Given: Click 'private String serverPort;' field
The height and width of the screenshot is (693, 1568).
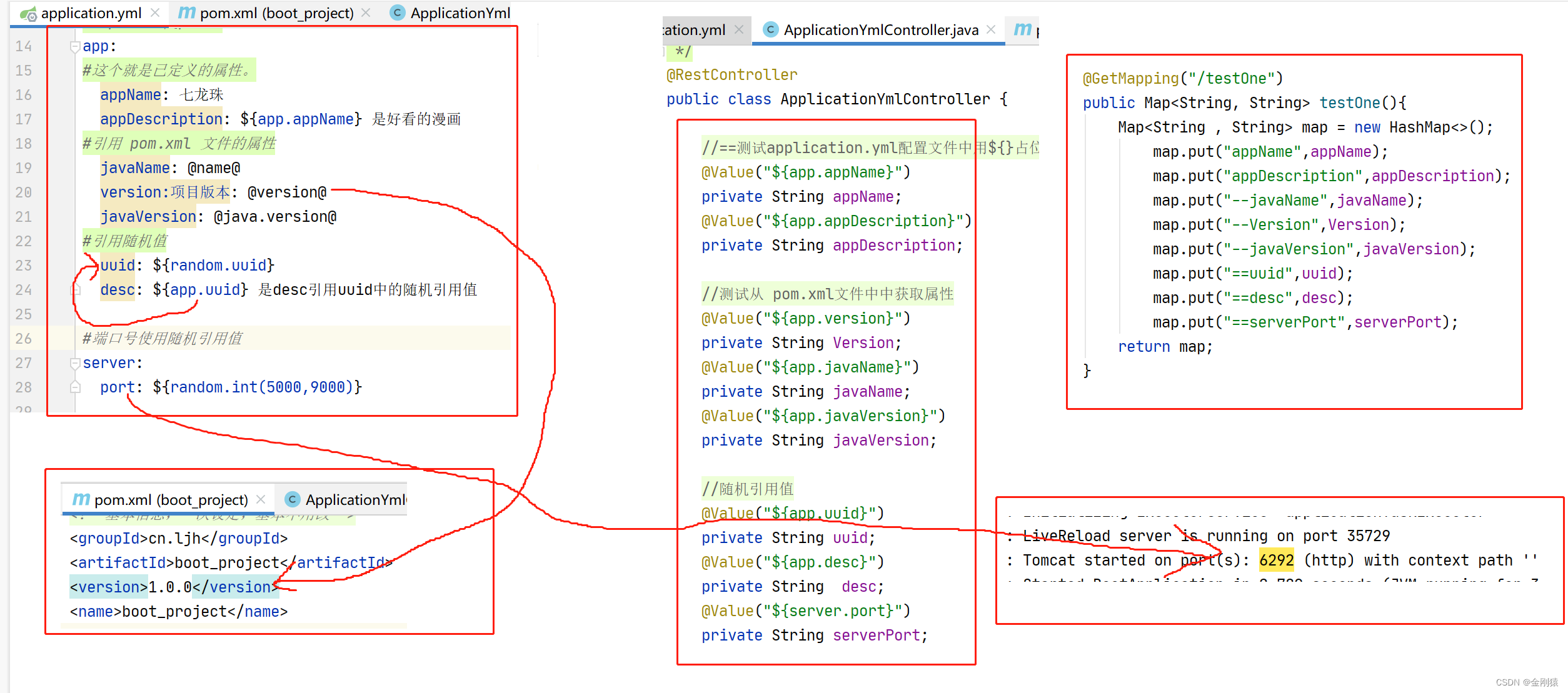Looking at the screenshot, I should pyautogui.click(x=815, y=636).
